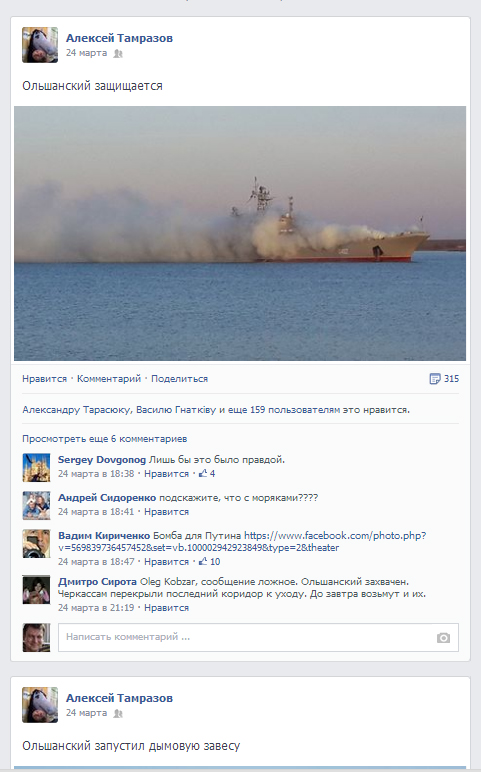Open Андрей Сидоренко's avatar thumbnail
This screenshot has height=772, width=481.
[36, 505]
